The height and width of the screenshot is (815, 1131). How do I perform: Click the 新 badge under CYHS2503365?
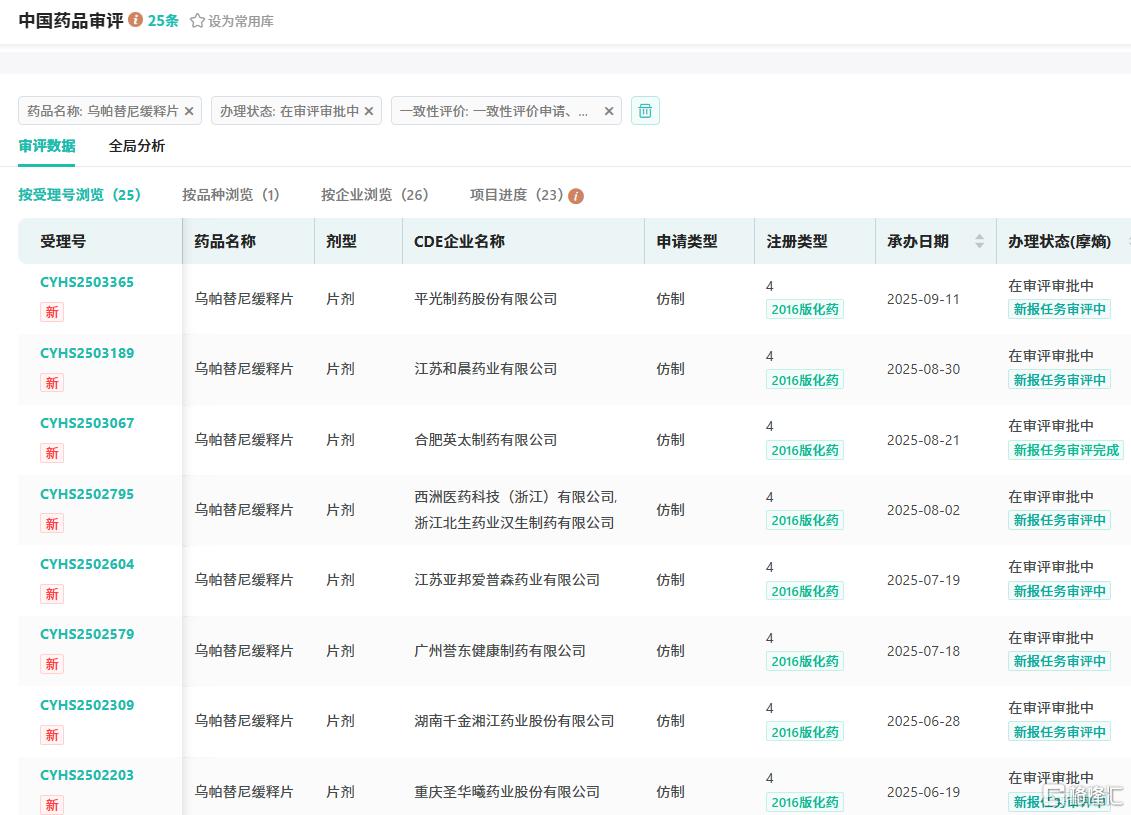[x=52, y=312]
